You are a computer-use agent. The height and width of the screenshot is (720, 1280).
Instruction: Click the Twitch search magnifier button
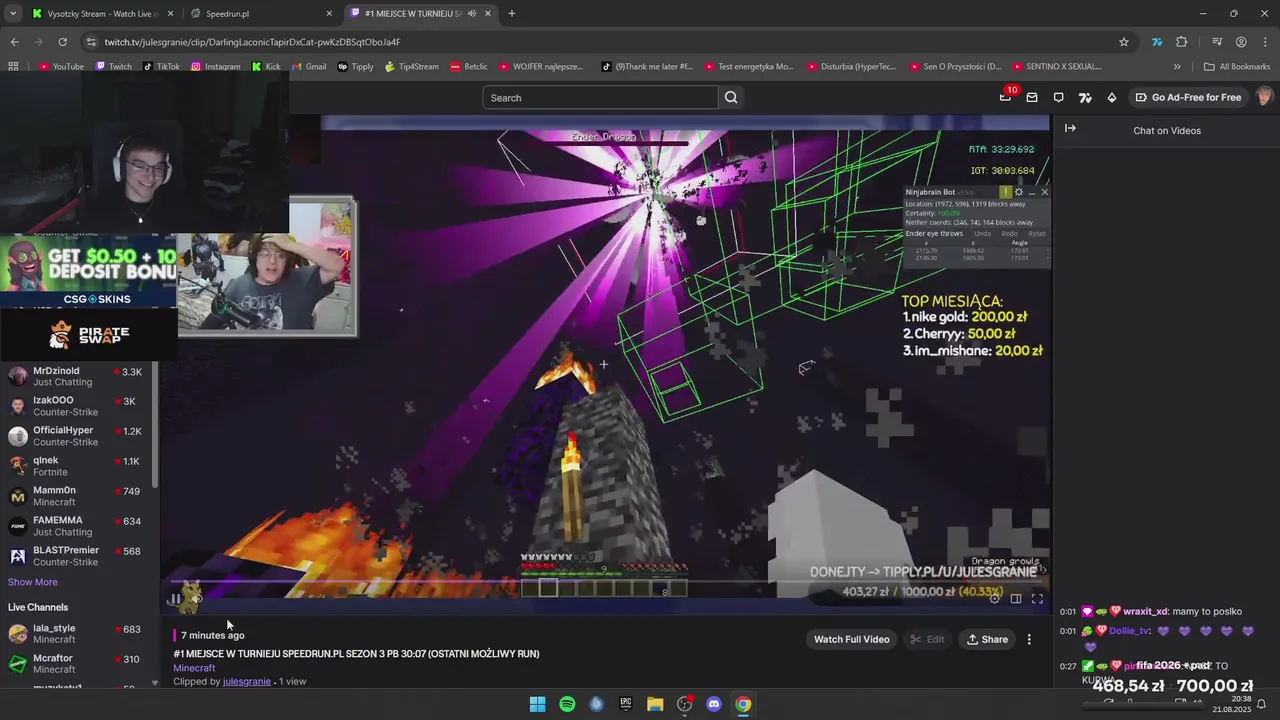pyautogui.click(x=731, y=97)
